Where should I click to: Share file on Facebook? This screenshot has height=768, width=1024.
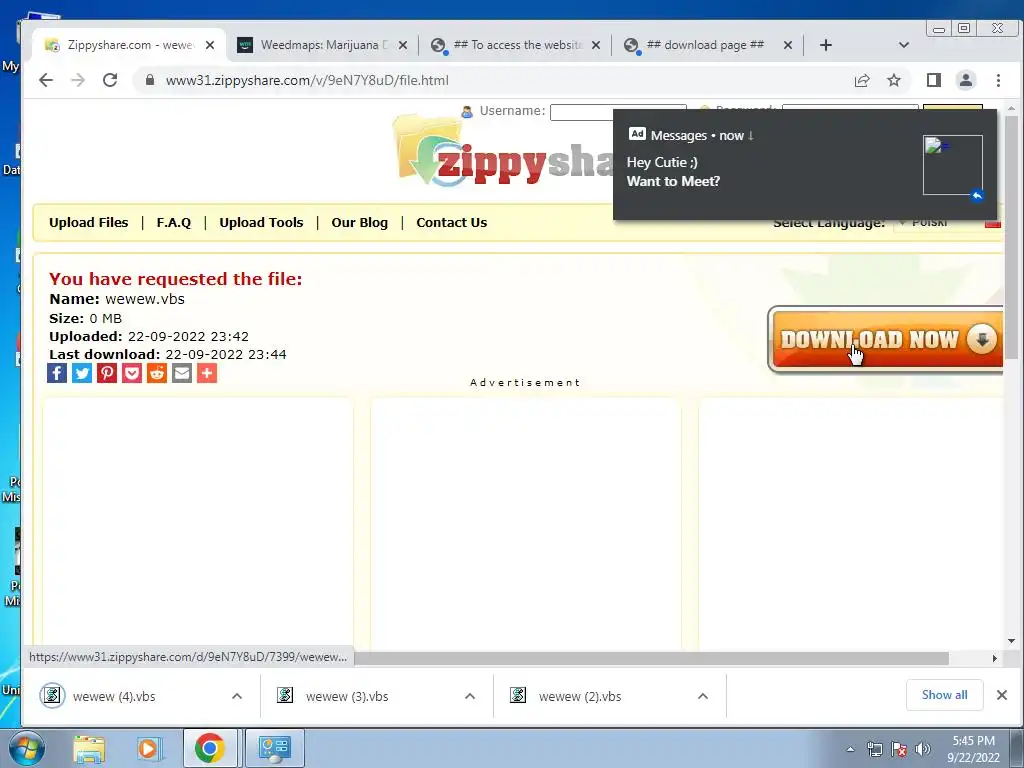point(57,373)
